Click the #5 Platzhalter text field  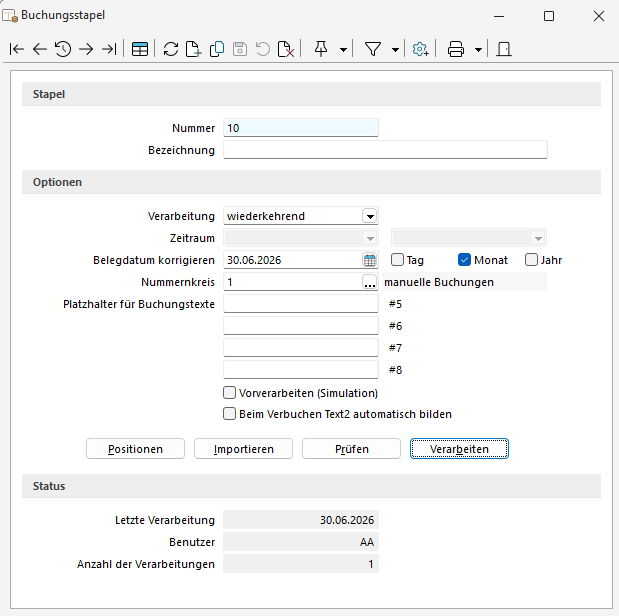coord(301,304)
